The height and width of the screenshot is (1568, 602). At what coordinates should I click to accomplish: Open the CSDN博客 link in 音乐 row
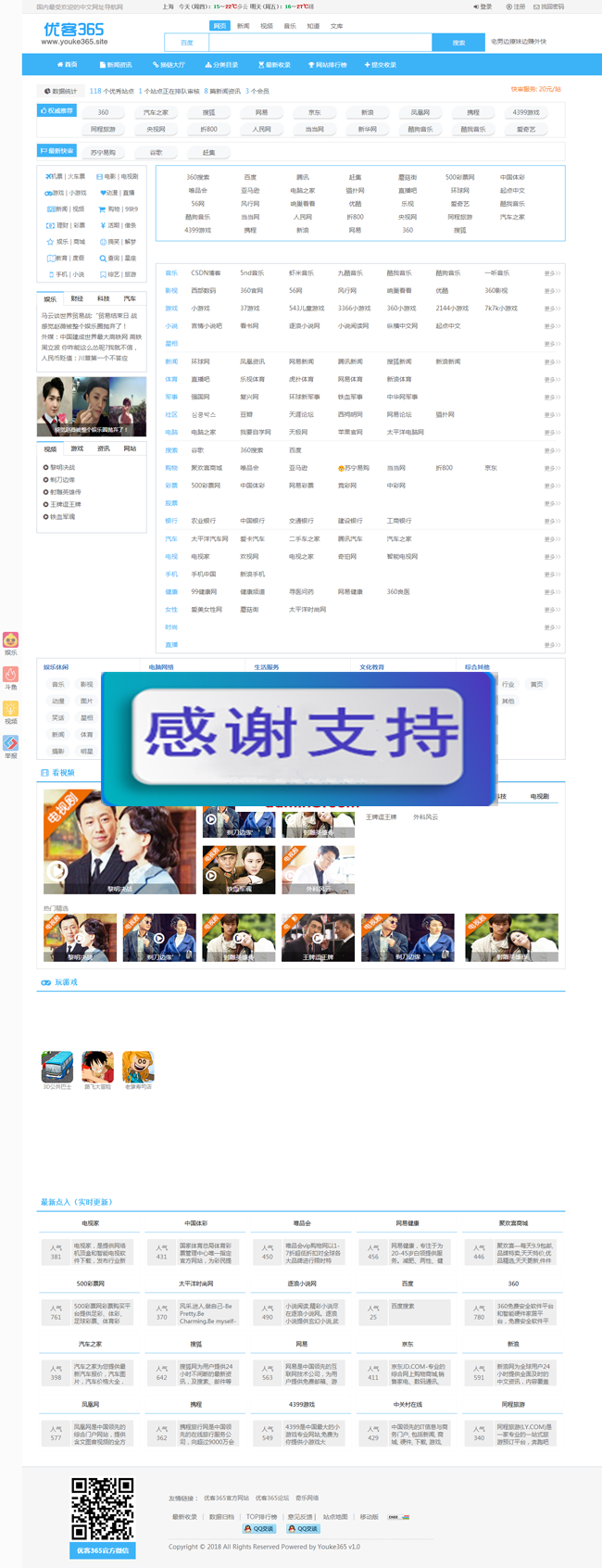206,273
